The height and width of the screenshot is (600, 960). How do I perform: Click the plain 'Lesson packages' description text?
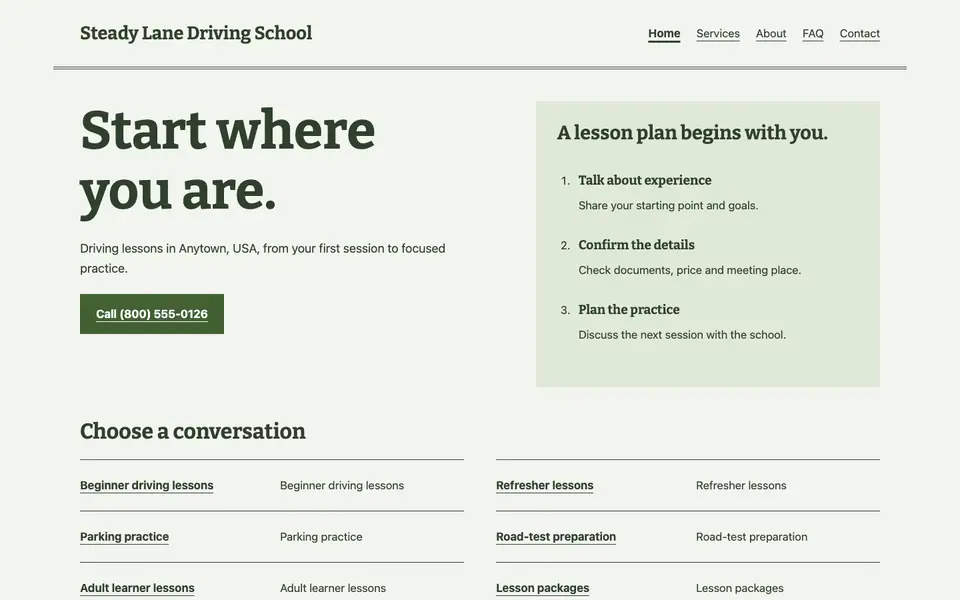[740, 588]
